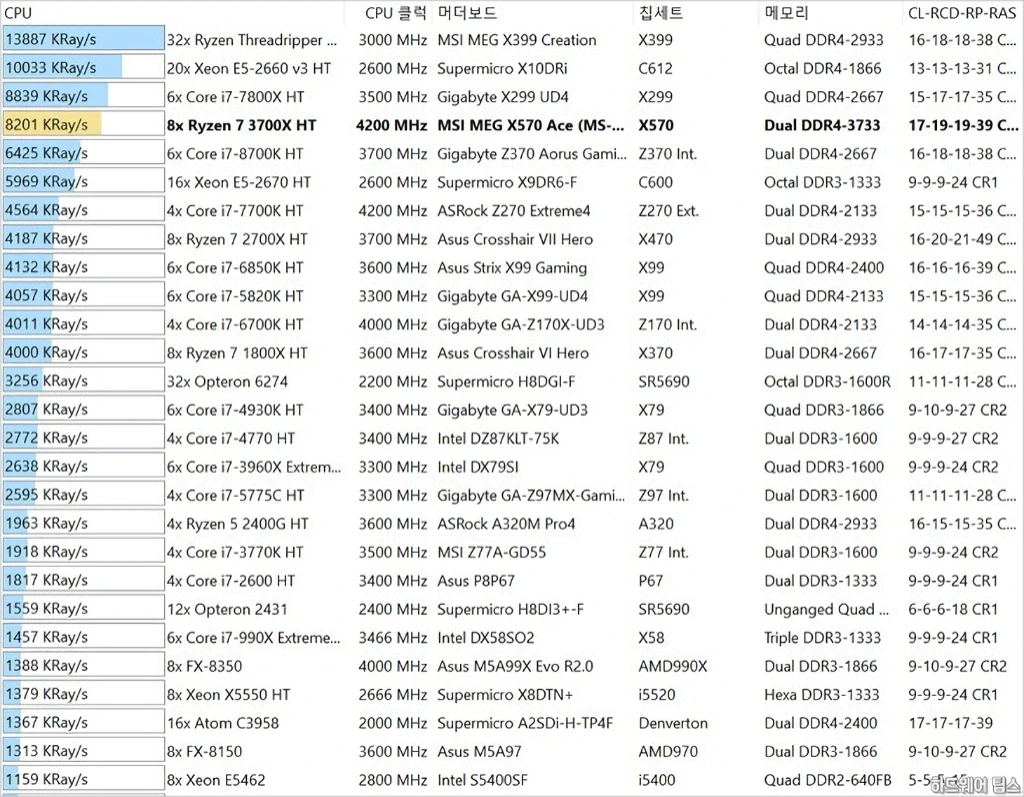The height and width of the screenshot is (797, 1024).
Task: Select 6x Core i7-6850K HT
Action: tap(235, 268)
